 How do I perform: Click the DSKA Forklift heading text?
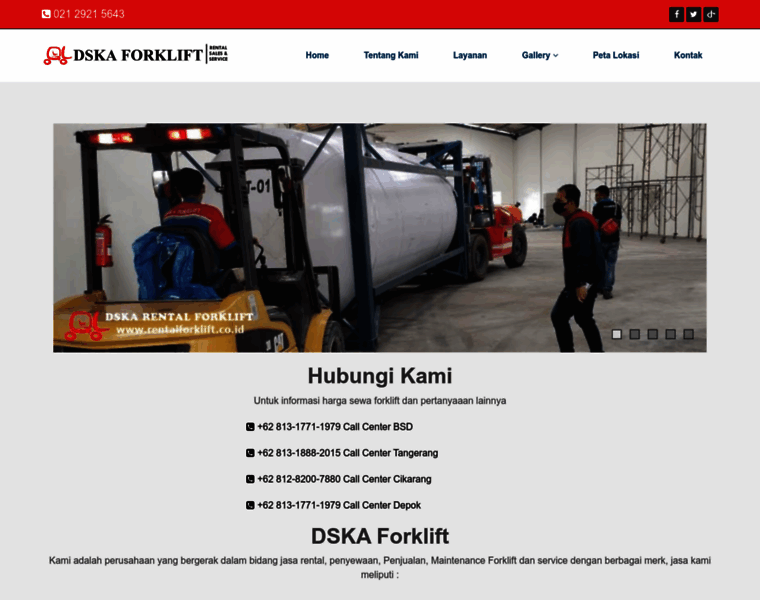coord(380,537)
